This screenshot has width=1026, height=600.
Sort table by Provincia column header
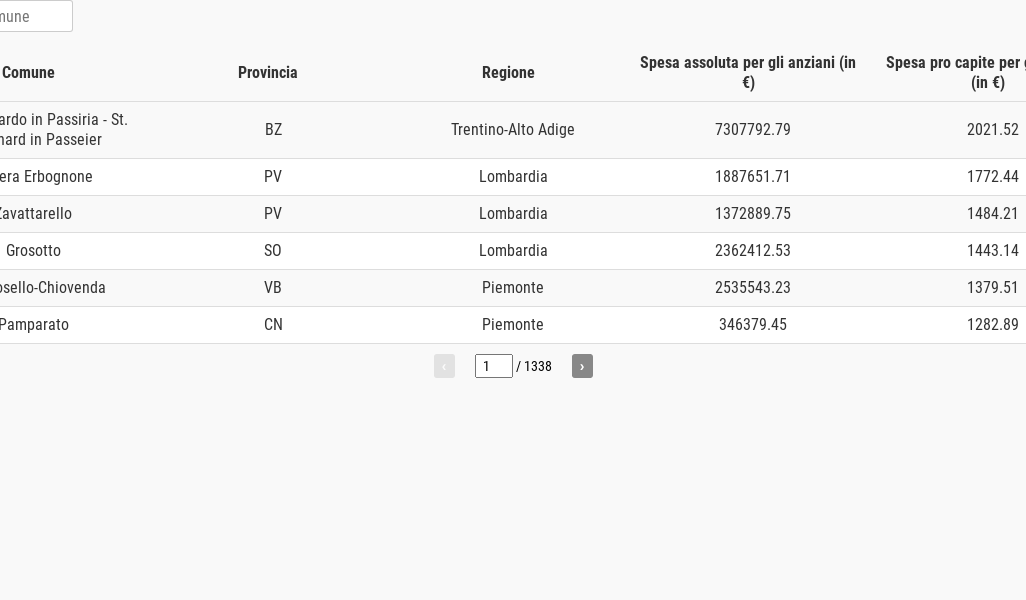click(x=267, y=72)
